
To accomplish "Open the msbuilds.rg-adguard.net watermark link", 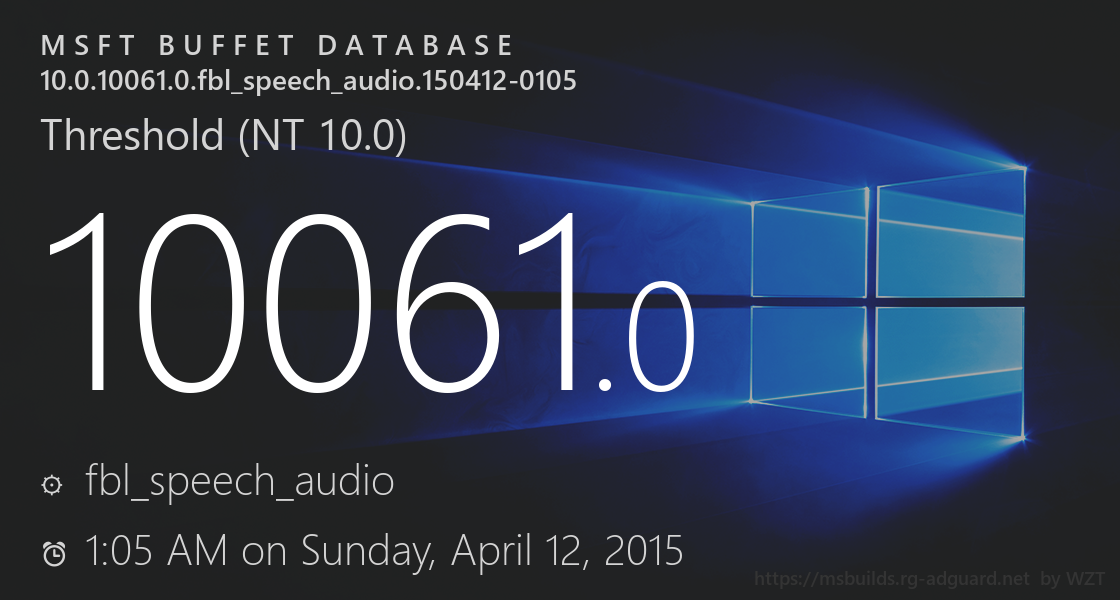I will [891, 578].
